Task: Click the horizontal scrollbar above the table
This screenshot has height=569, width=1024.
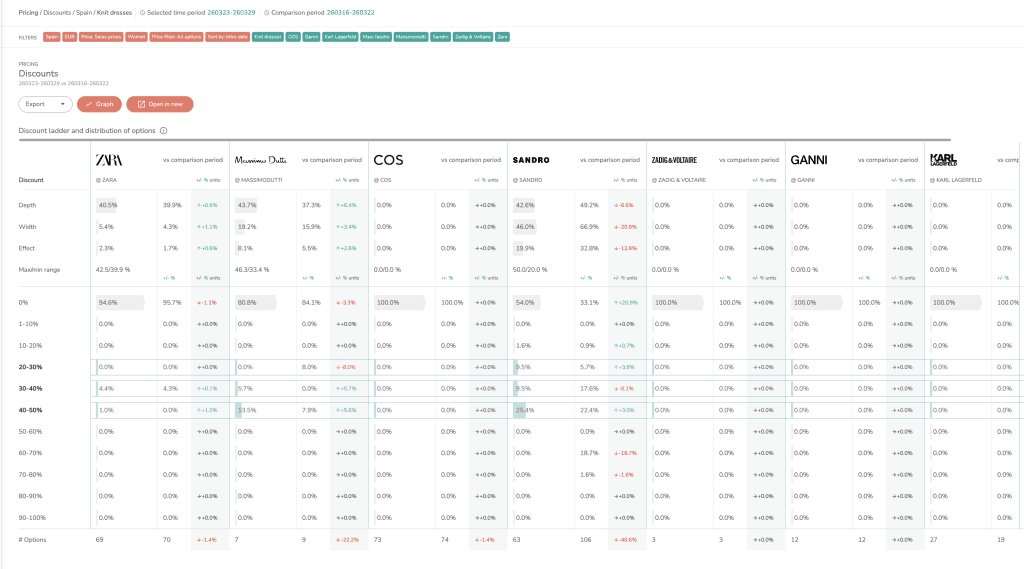Action: pyautogui.click(x=480, y=140)
